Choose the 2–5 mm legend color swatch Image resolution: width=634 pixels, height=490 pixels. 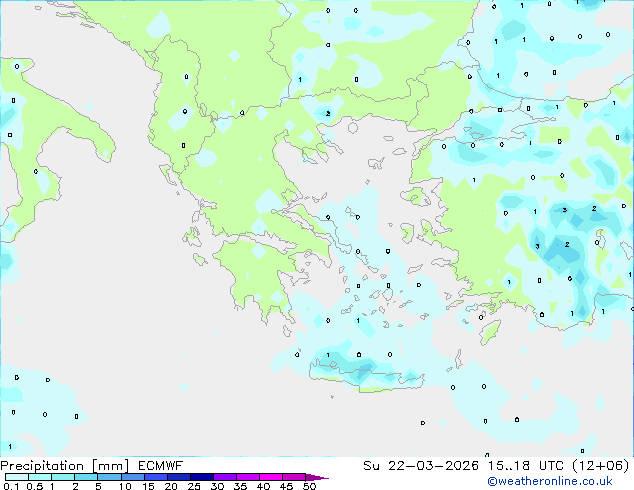coord(86,477)
